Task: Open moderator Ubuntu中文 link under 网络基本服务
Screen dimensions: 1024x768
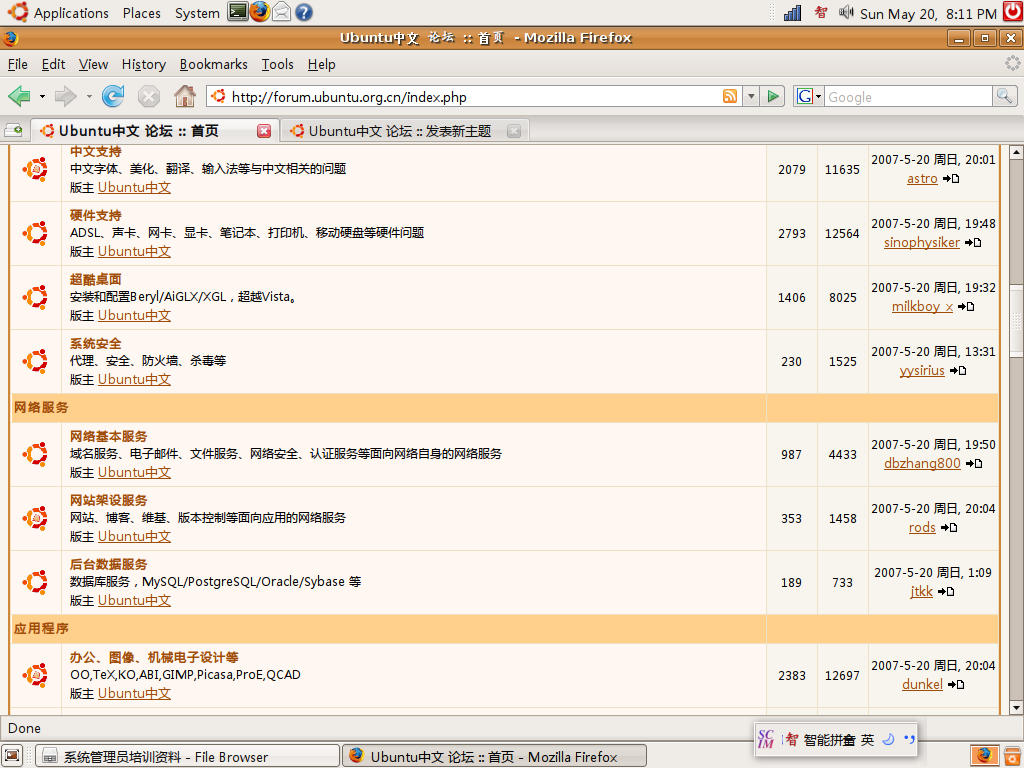Action: (135, 472)
